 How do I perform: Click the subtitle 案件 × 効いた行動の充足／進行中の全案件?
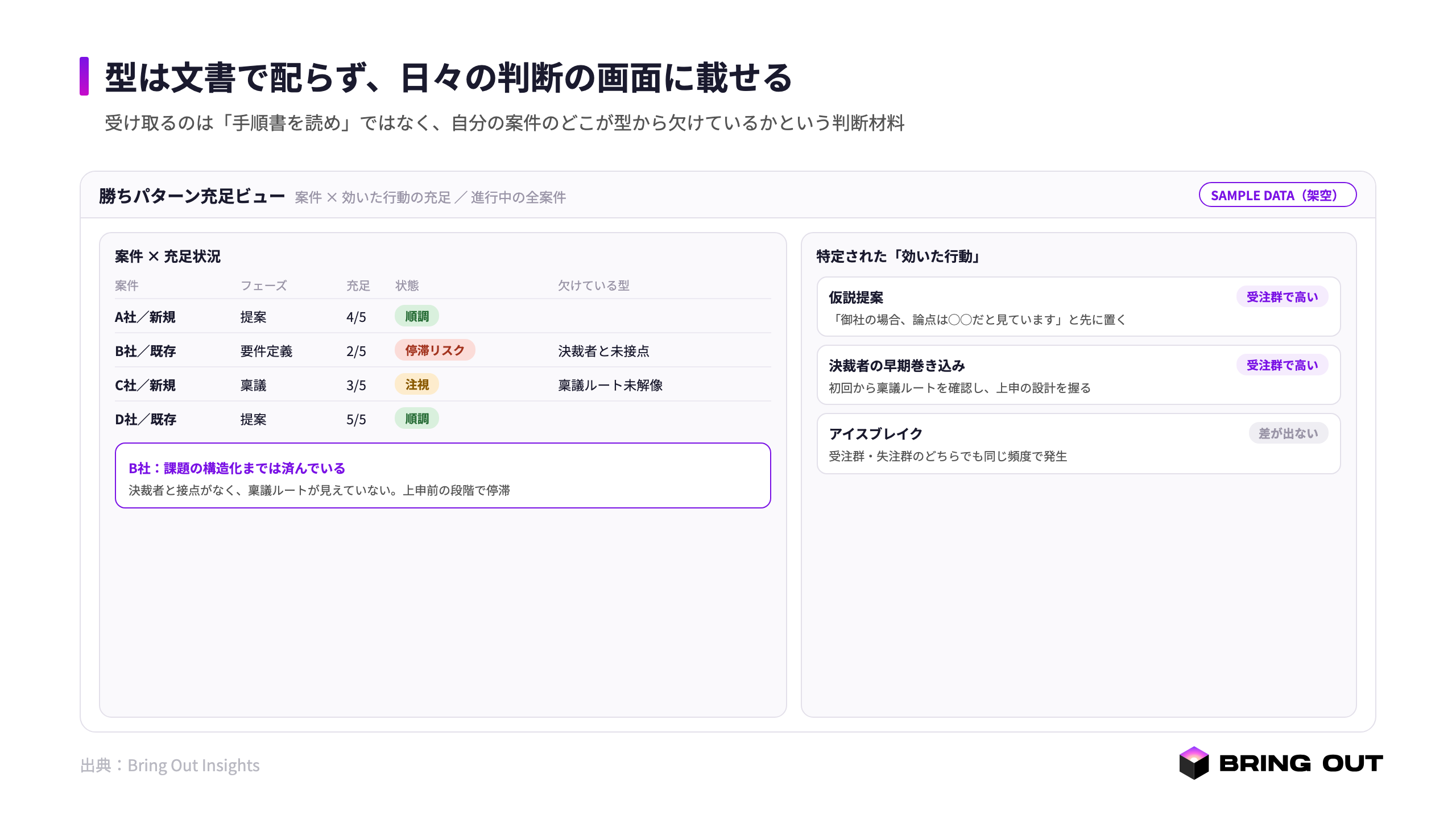(x=431, y=197)
